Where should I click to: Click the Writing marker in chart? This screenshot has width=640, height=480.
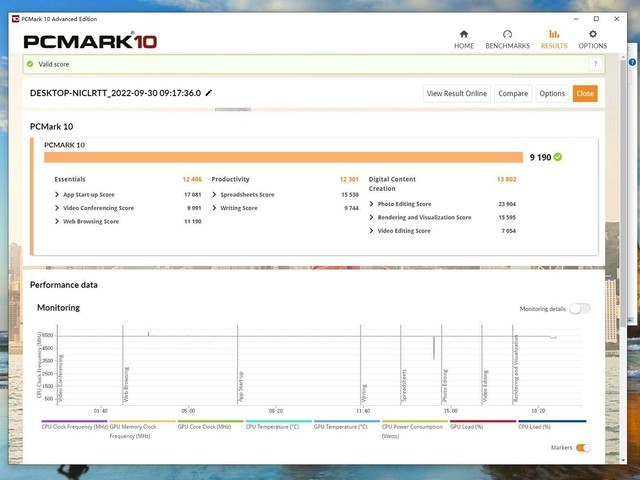(364, 393)
